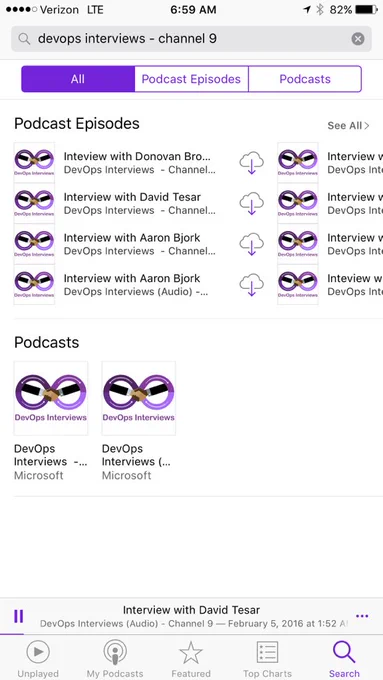The image size is (383, 680).
Task: Select the All segment
Action: click(x=78, y=79)
